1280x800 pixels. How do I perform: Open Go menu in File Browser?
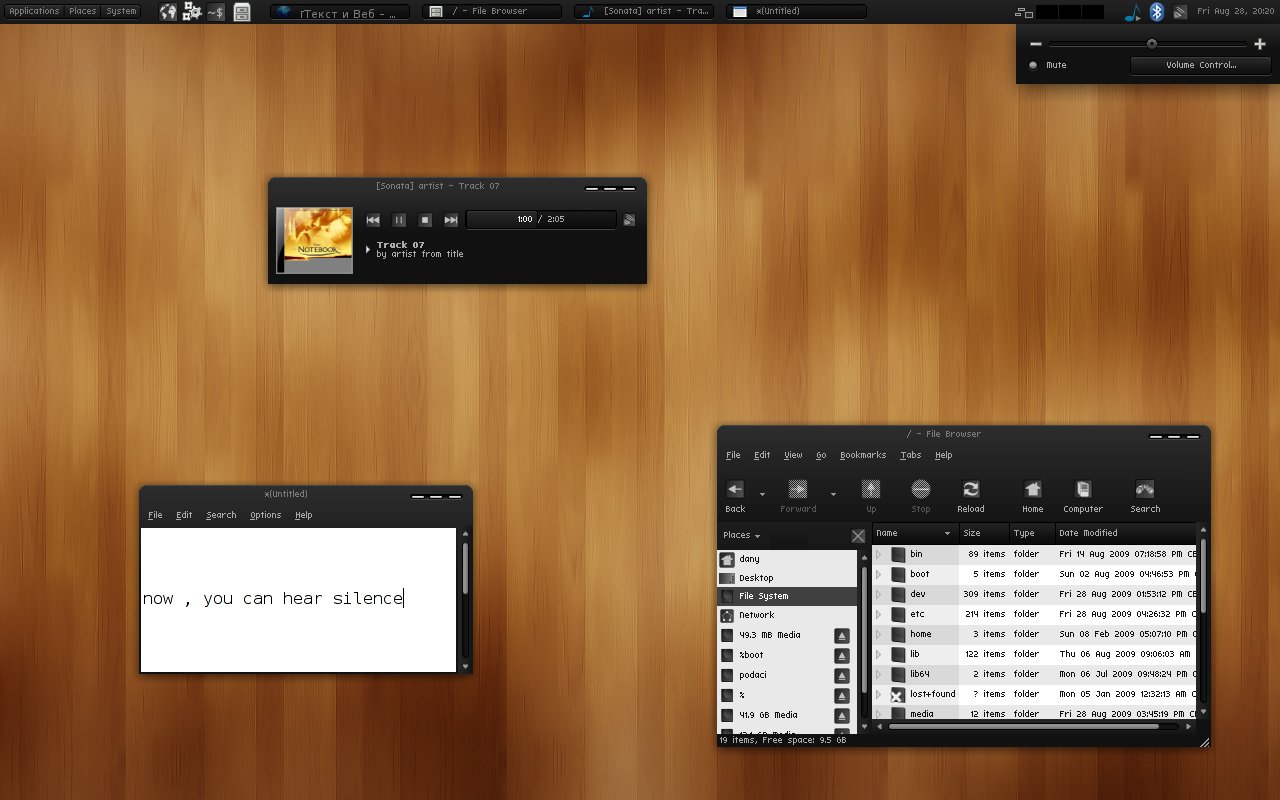(x=821, y=455)
